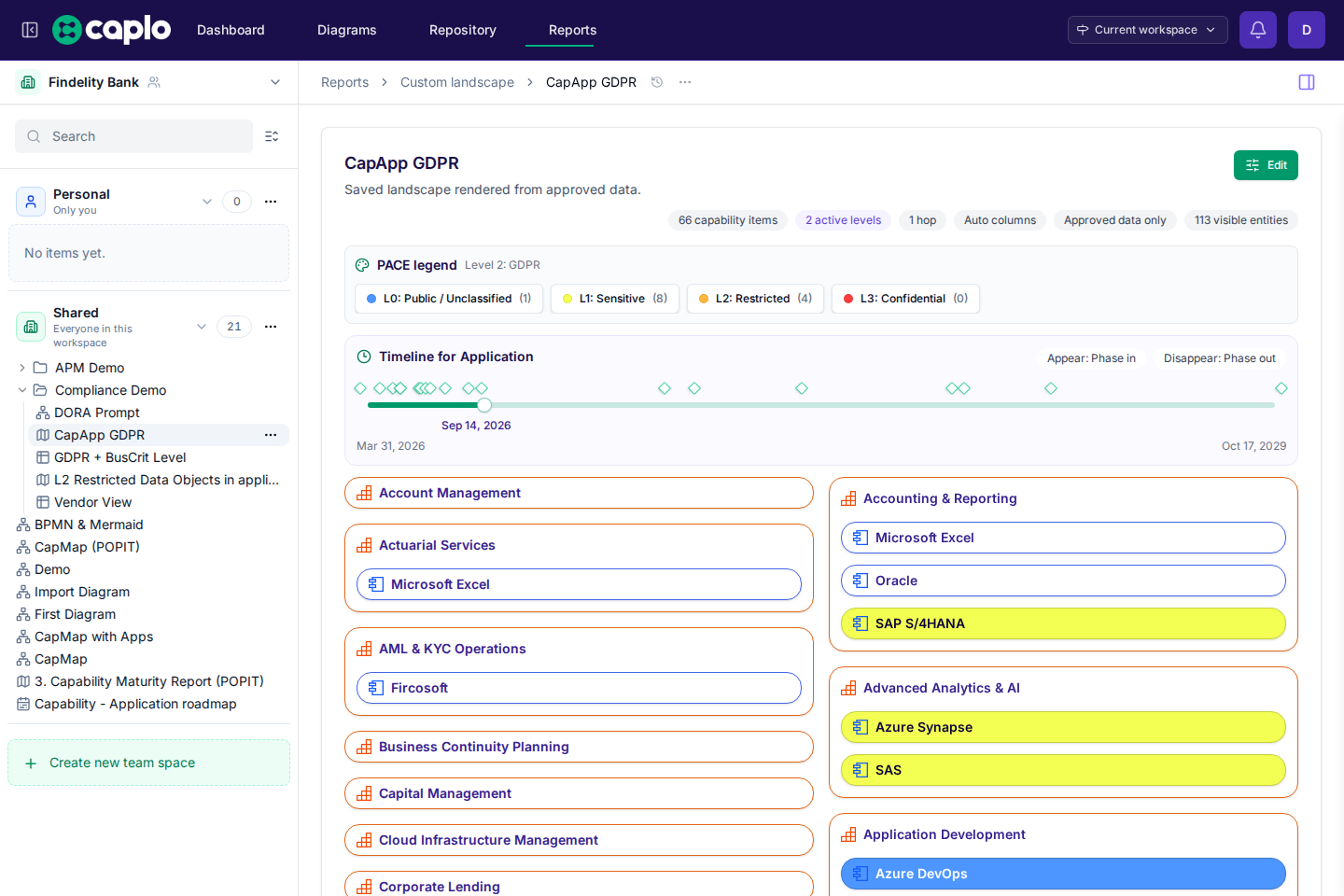The height and width of the screenshot is (896, 1344).
Task: Toggle L2: Restricted legend filter
Action: coord(755,299)
